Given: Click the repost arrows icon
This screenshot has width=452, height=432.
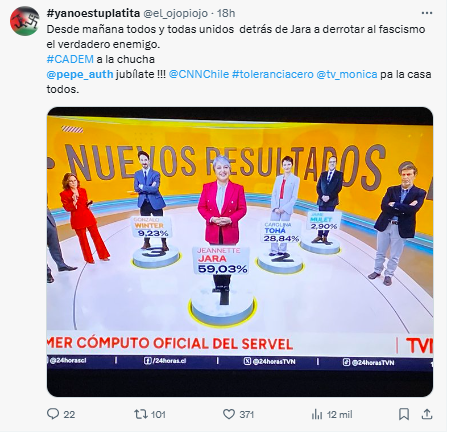Looking at the screenshot, I should [x=139, y=414].
